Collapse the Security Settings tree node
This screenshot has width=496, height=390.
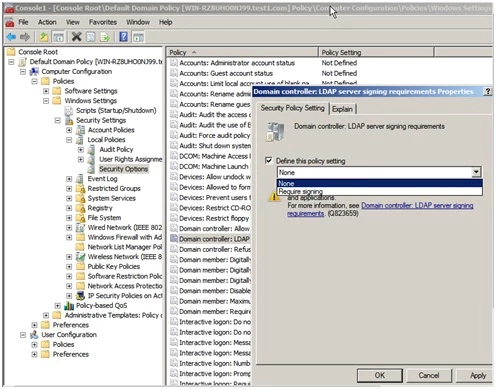[x=58, y=120]
